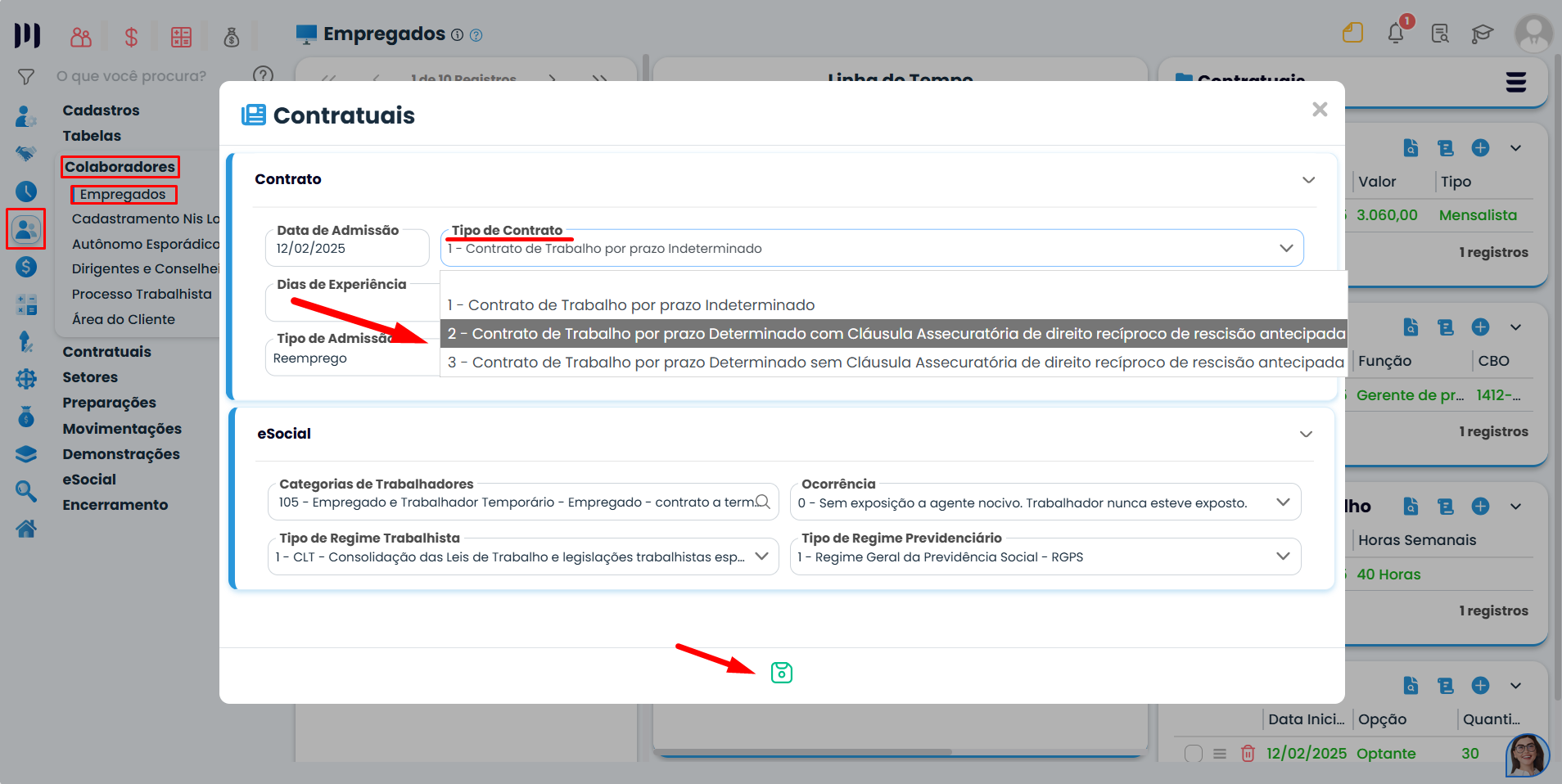Open the notifications bell
Screen dimensions: 1562x784
tap(1397, 34)
